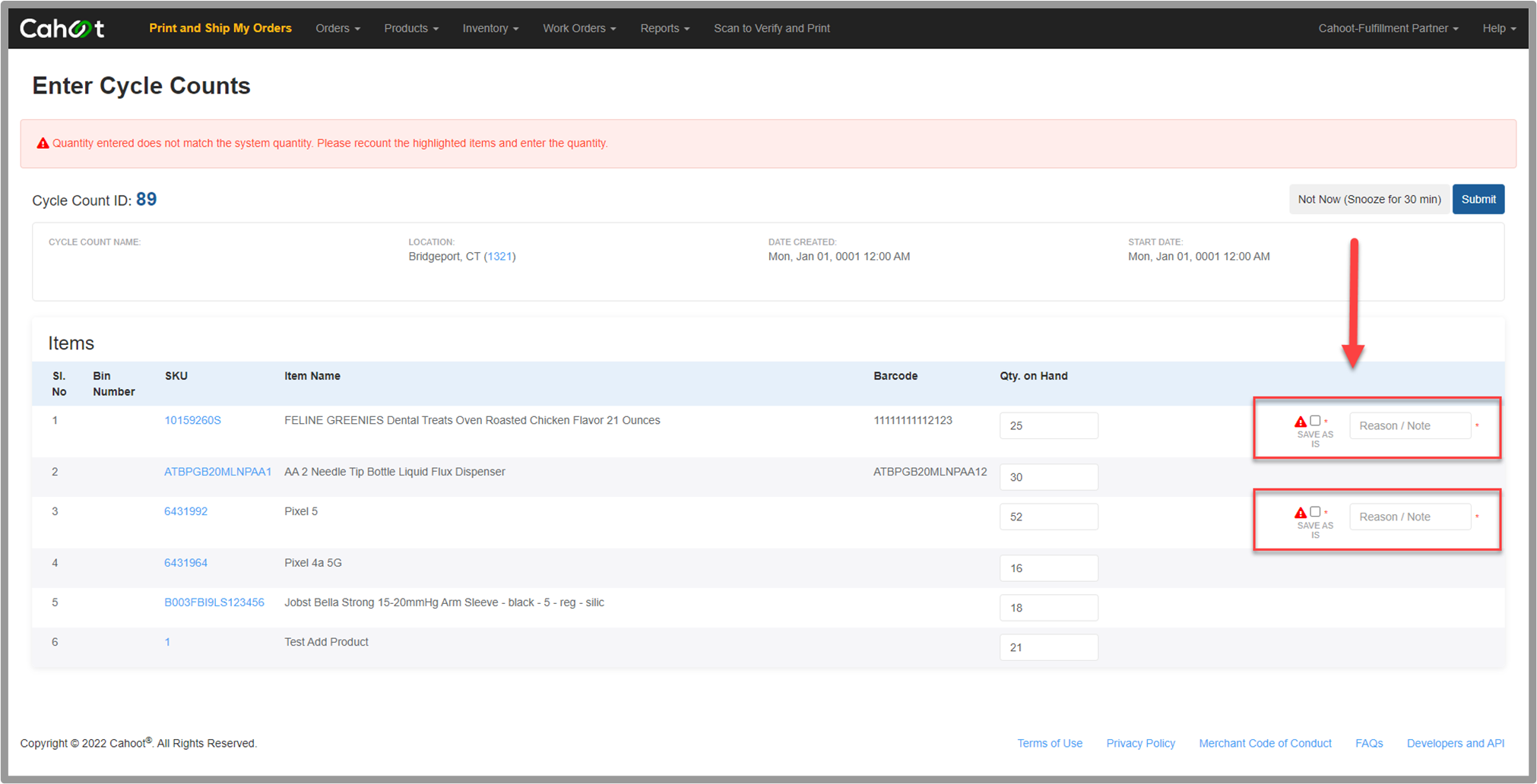Click barcode ATBPGB20MLNPAA12

click(x=930, y=472)
